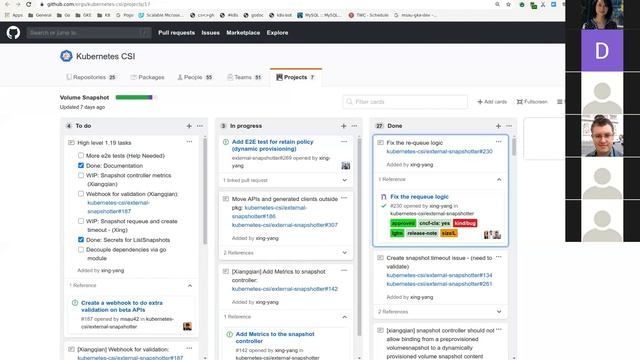The width and height of the screenshot is (640, 360).
Task: Open Done column options menu
Action: click(x=509, y=126)
